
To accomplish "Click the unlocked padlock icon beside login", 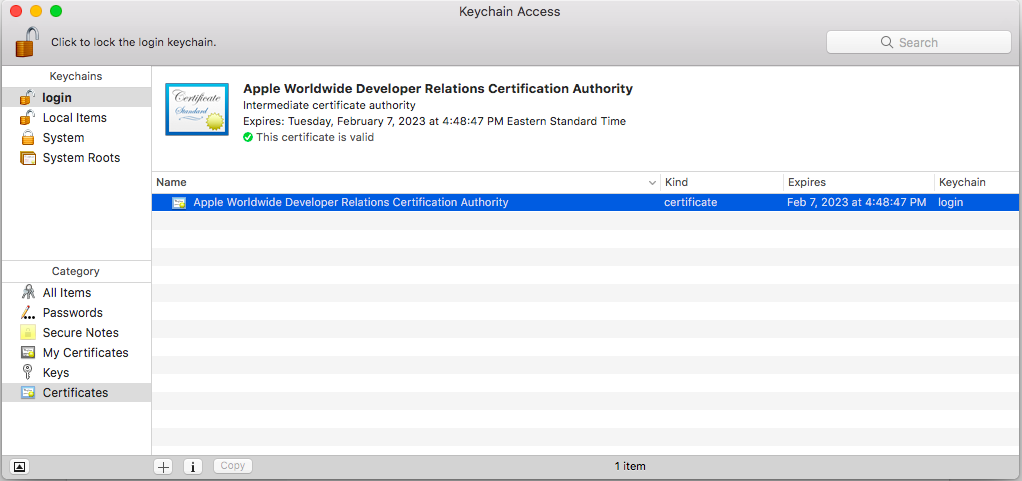I will [x=27, y=98].
